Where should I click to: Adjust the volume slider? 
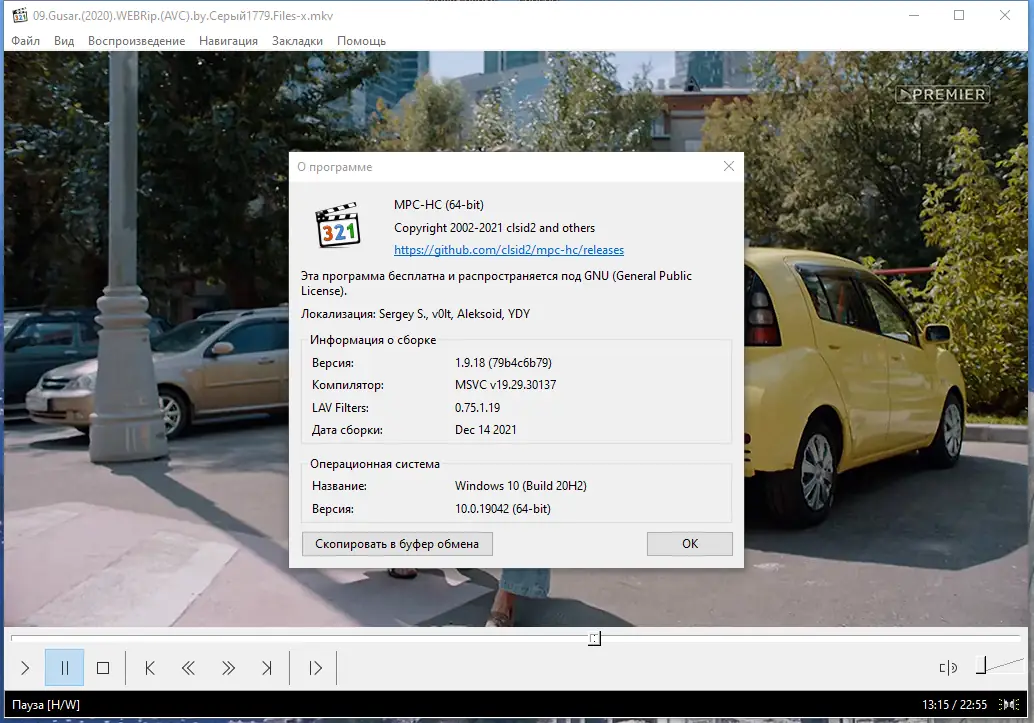(999, 666)
